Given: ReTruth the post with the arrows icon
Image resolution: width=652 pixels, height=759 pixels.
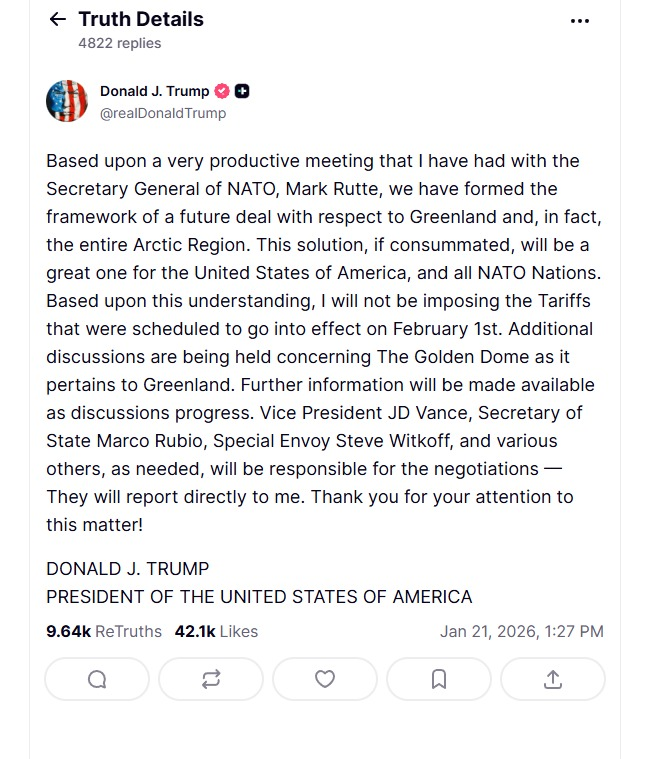Looking at the screenshot, I should click(211, 679).
